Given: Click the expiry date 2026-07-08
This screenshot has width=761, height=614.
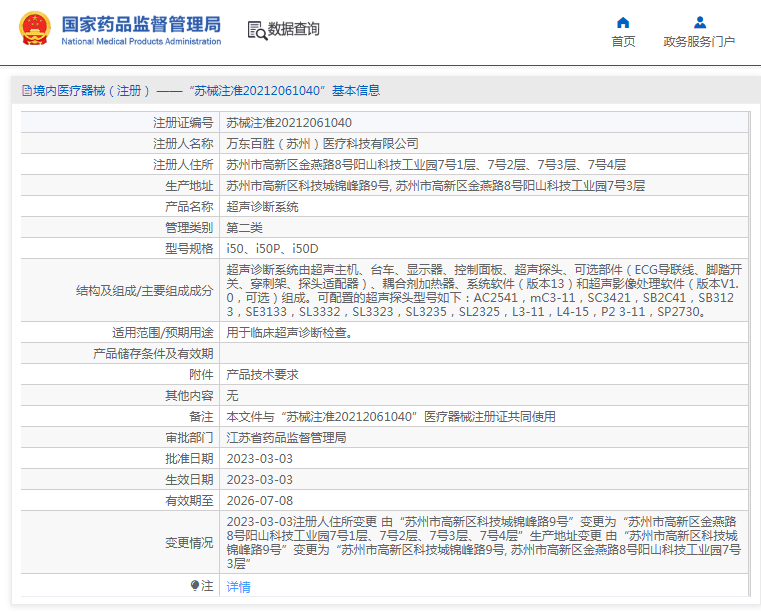Looking at the screenshot, I should click(260, 500).
